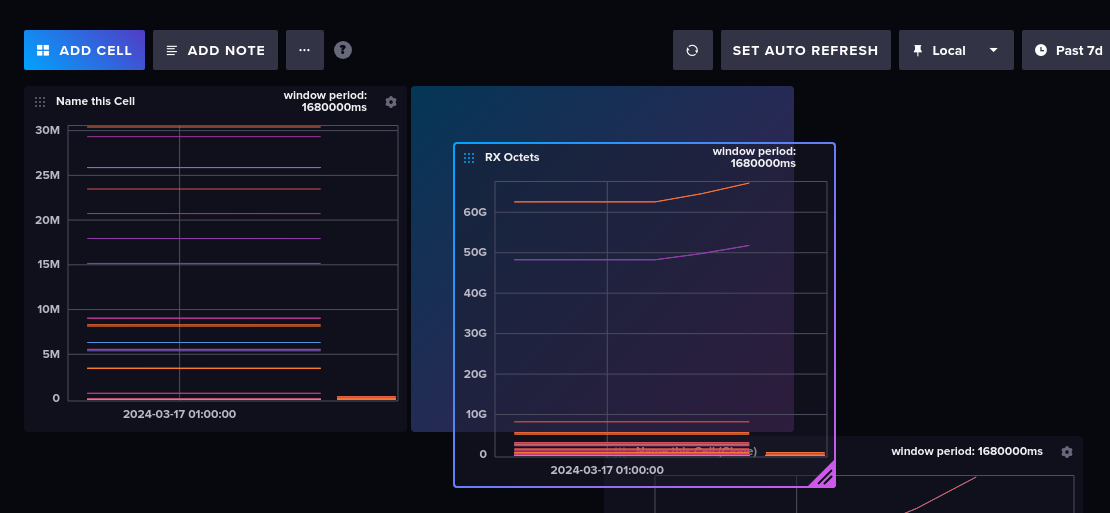Expand the Local timezone dropdown
Screen dimensions: 1110x513
[x=955, y=50]
